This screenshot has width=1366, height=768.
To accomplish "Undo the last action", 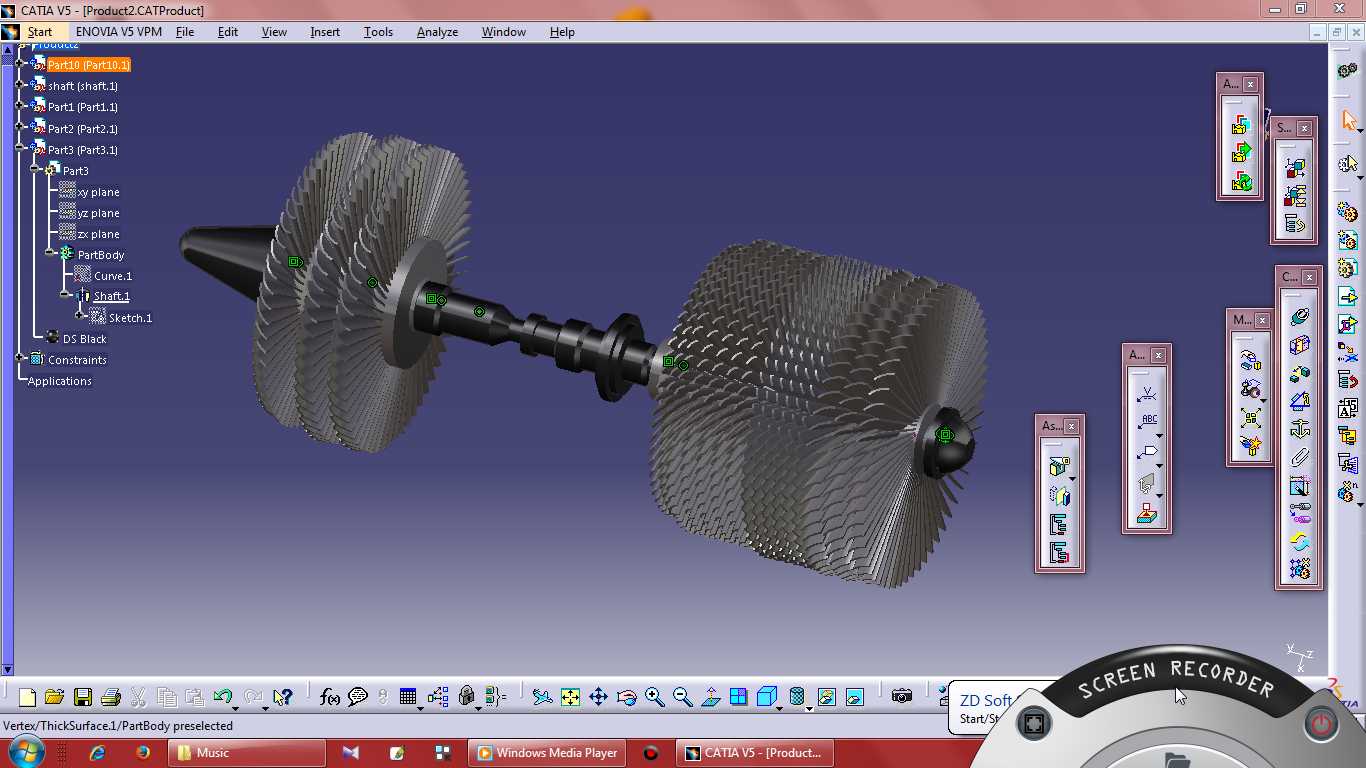I will [223, 697].
